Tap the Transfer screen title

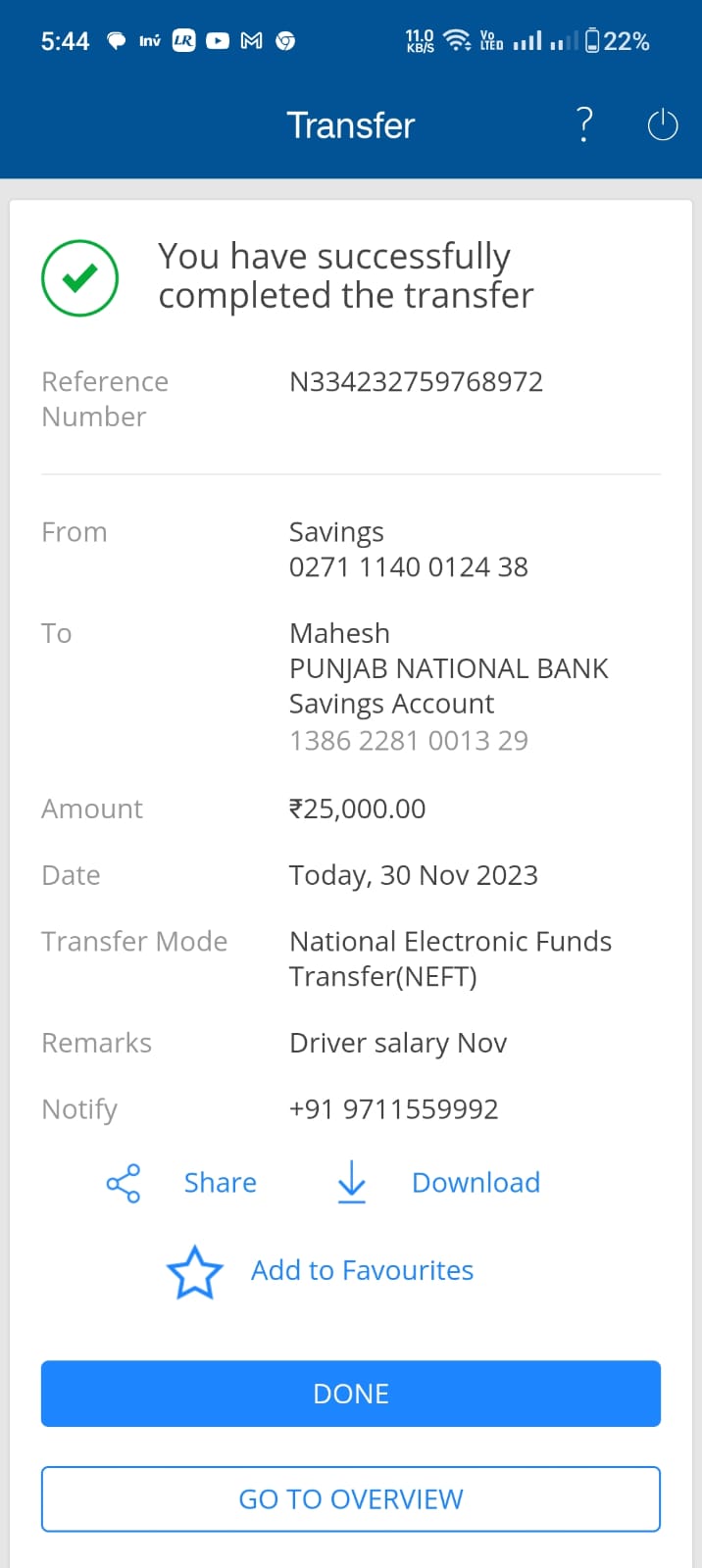[x=350, y=125]
